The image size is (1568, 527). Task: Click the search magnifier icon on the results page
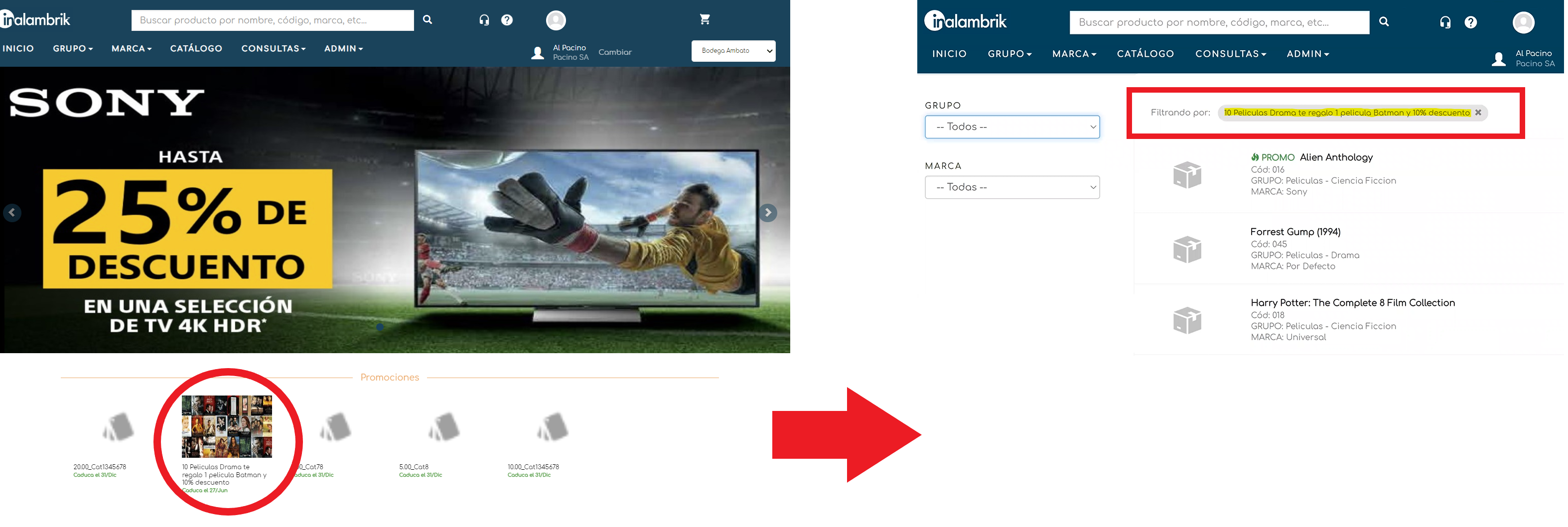[x=1384, y=22]
